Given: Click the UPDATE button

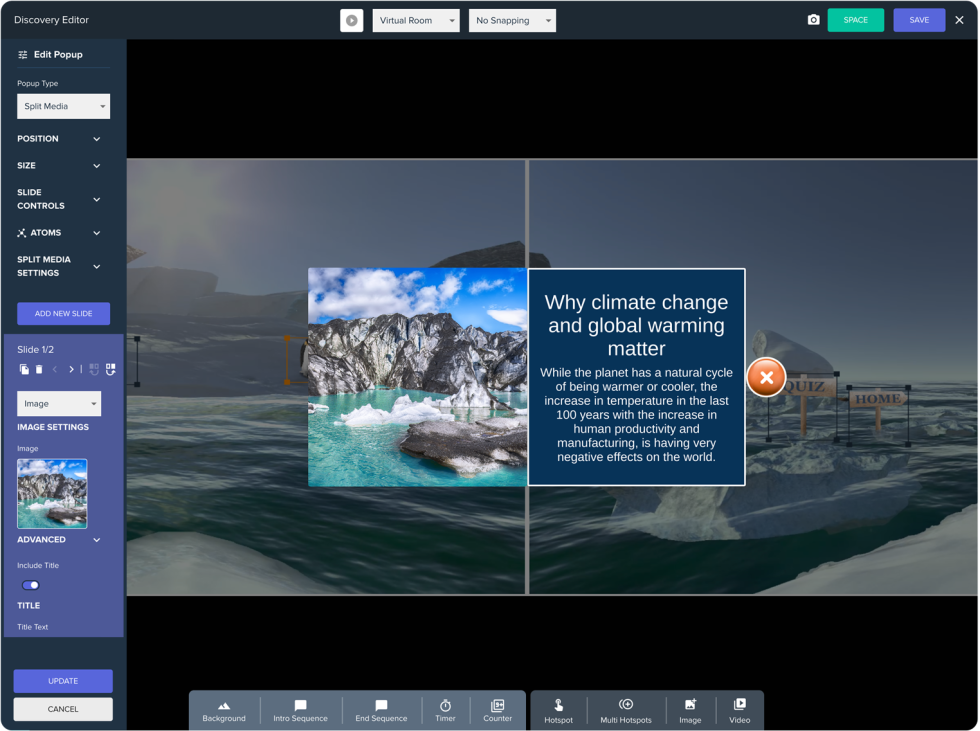Looking at the screenshot, I should pos(63,681).
